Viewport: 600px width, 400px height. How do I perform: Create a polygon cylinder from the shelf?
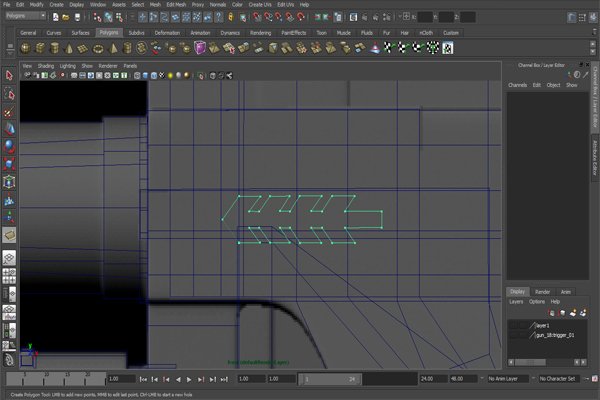point(54,48)
